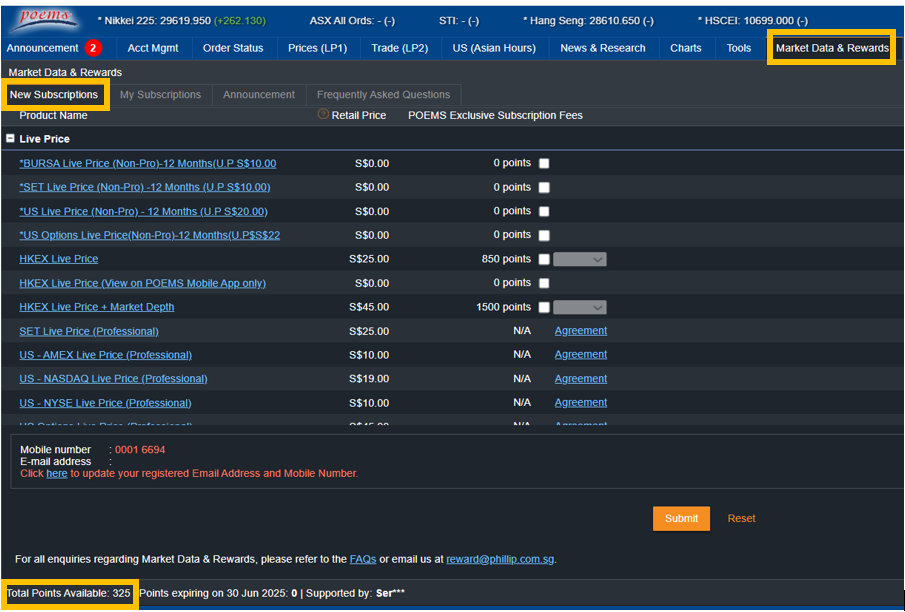The width and height of the screenshot is (905, 612).
Task: Open the Charts menu
Action: [686, 48]
